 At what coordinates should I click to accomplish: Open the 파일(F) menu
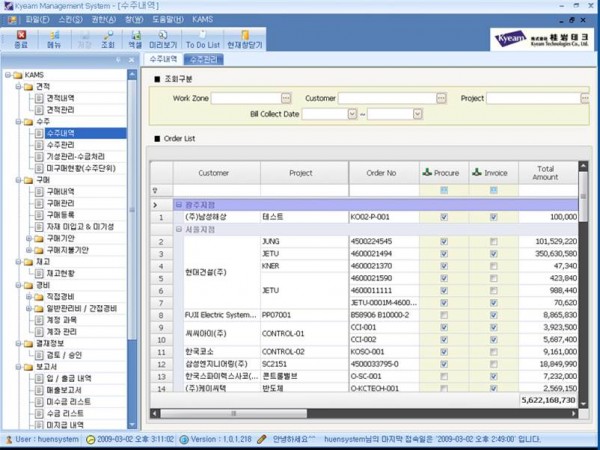(38, 18)
